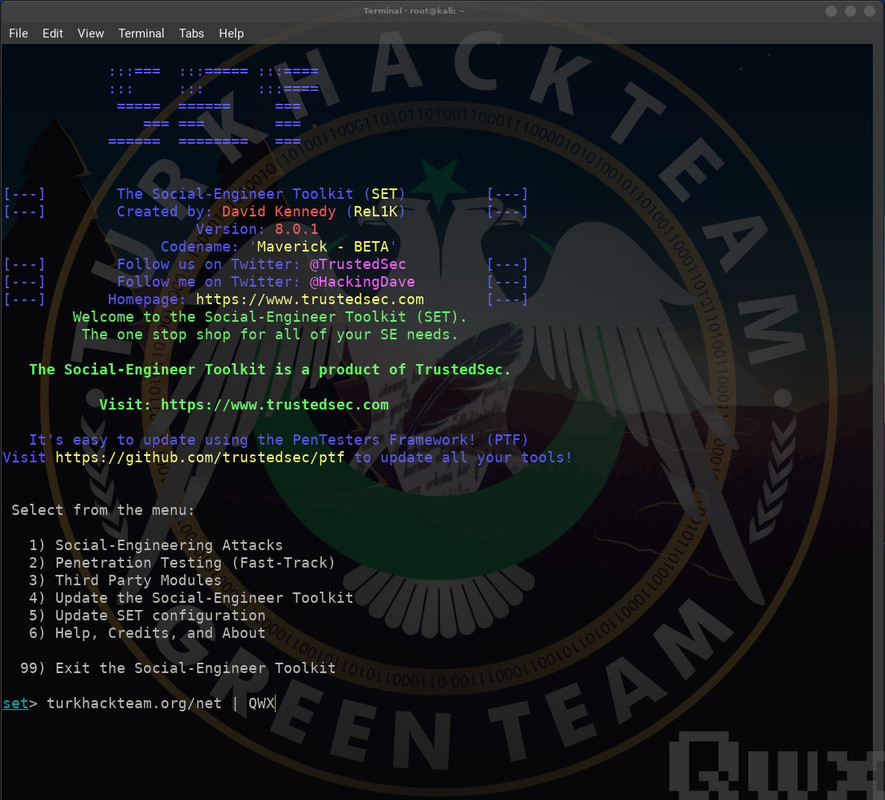Click the leftmost window control button in title bar
Image resolution: width=885 pixels, height=800 pixels.
pos(831,11)
